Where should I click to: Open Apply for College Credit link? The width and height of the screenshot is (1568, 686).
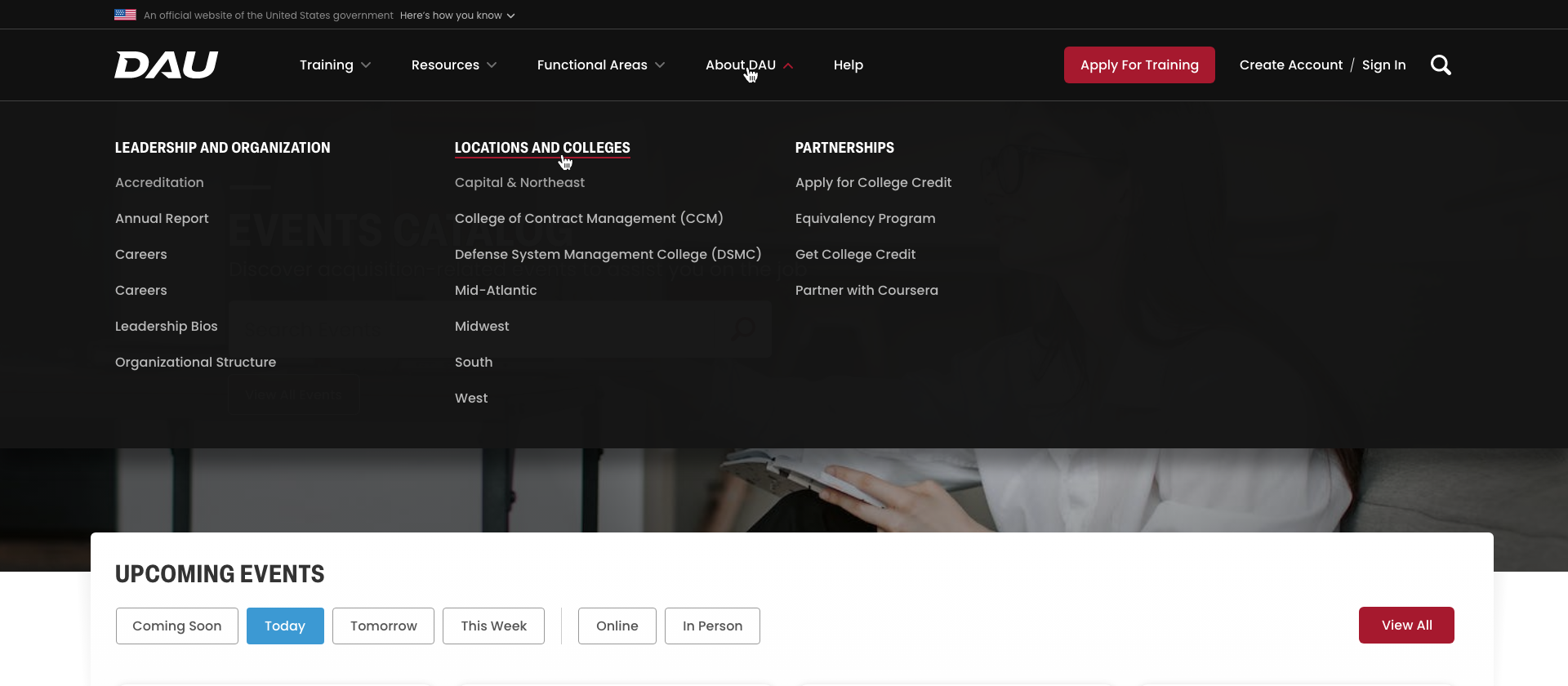(873, 182)
